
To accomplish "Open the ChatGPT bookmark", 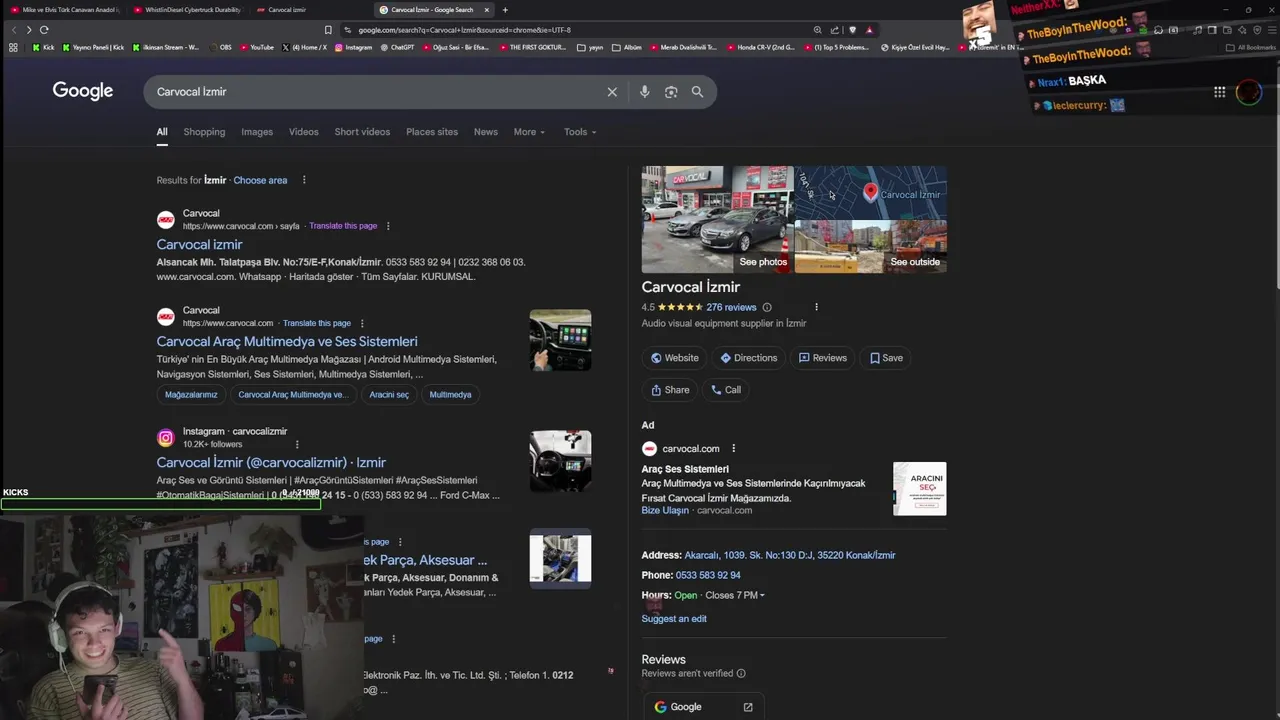I will tap(397, 47).
